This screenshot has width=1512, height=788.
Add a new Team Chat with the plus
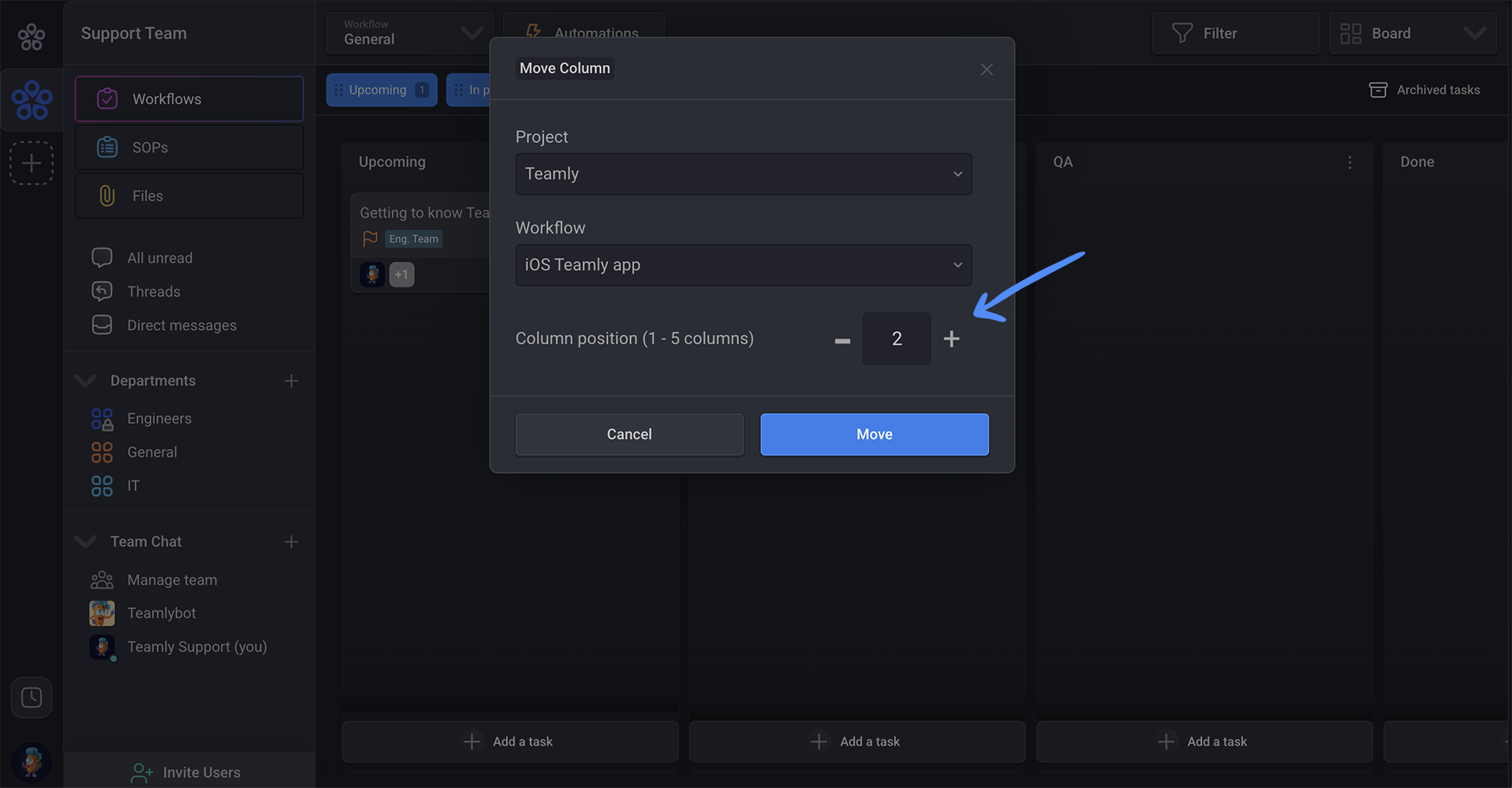[x=291, y=542]
